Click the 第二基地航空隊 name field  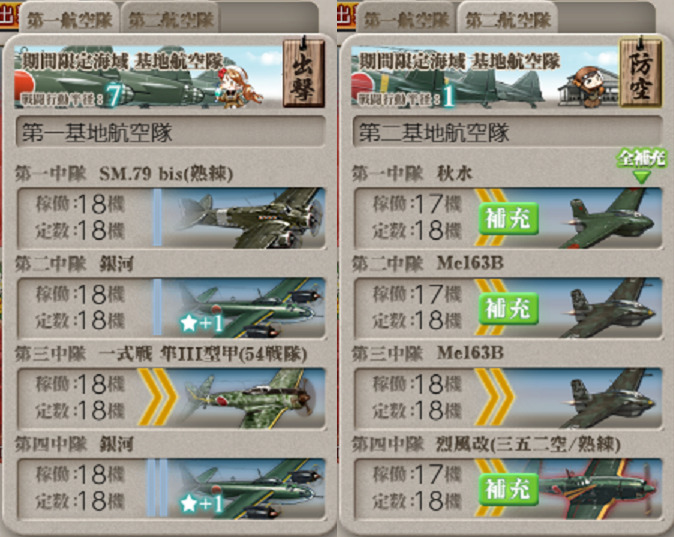(507, 132)
